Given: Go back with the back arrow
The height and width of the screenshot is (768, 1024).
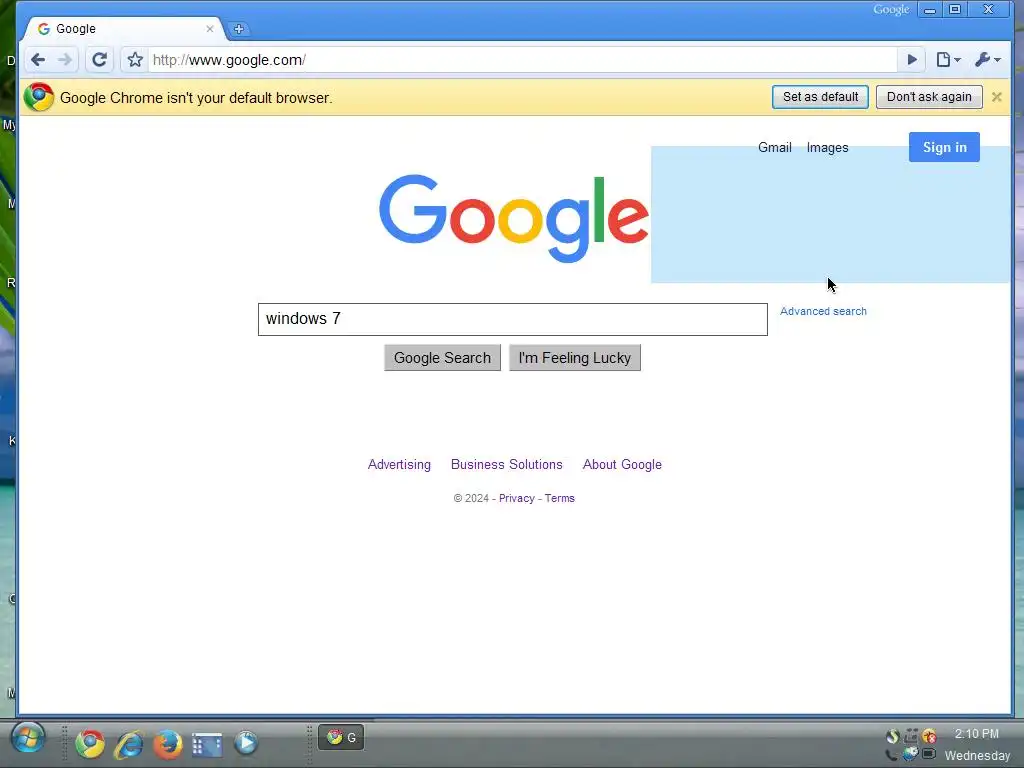Looking at the screenshot, I should click(38, 60).
